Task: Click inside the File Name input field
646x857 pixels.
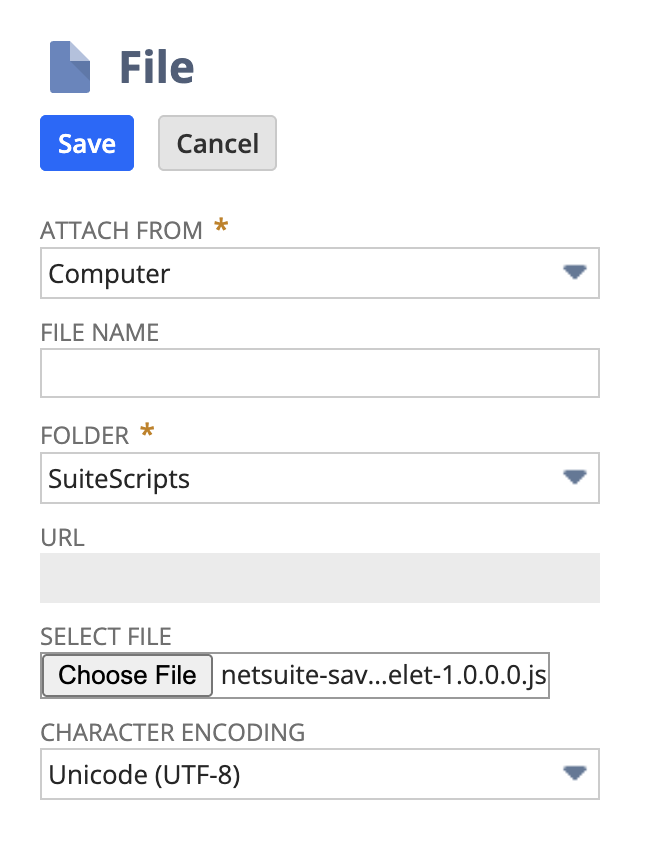Action: (300, 373)
